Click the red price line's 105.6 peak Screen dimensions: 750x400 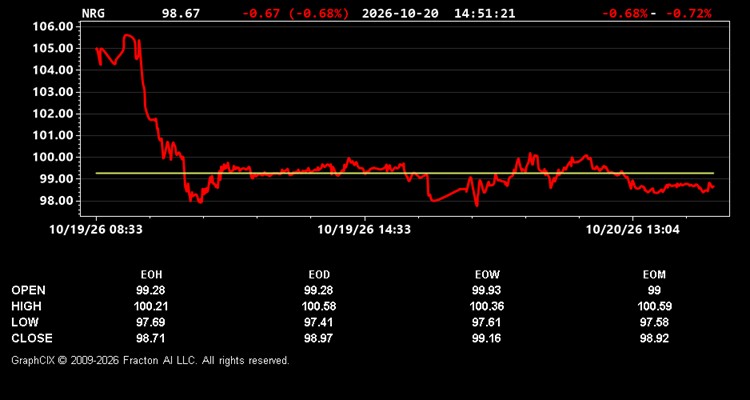coord(128,35)
